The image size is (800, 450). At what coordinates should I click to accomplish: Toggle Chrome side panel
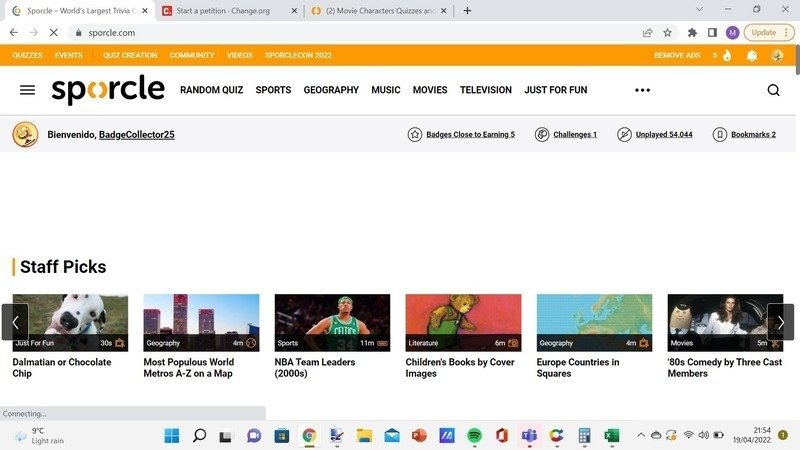pos(712,32)
